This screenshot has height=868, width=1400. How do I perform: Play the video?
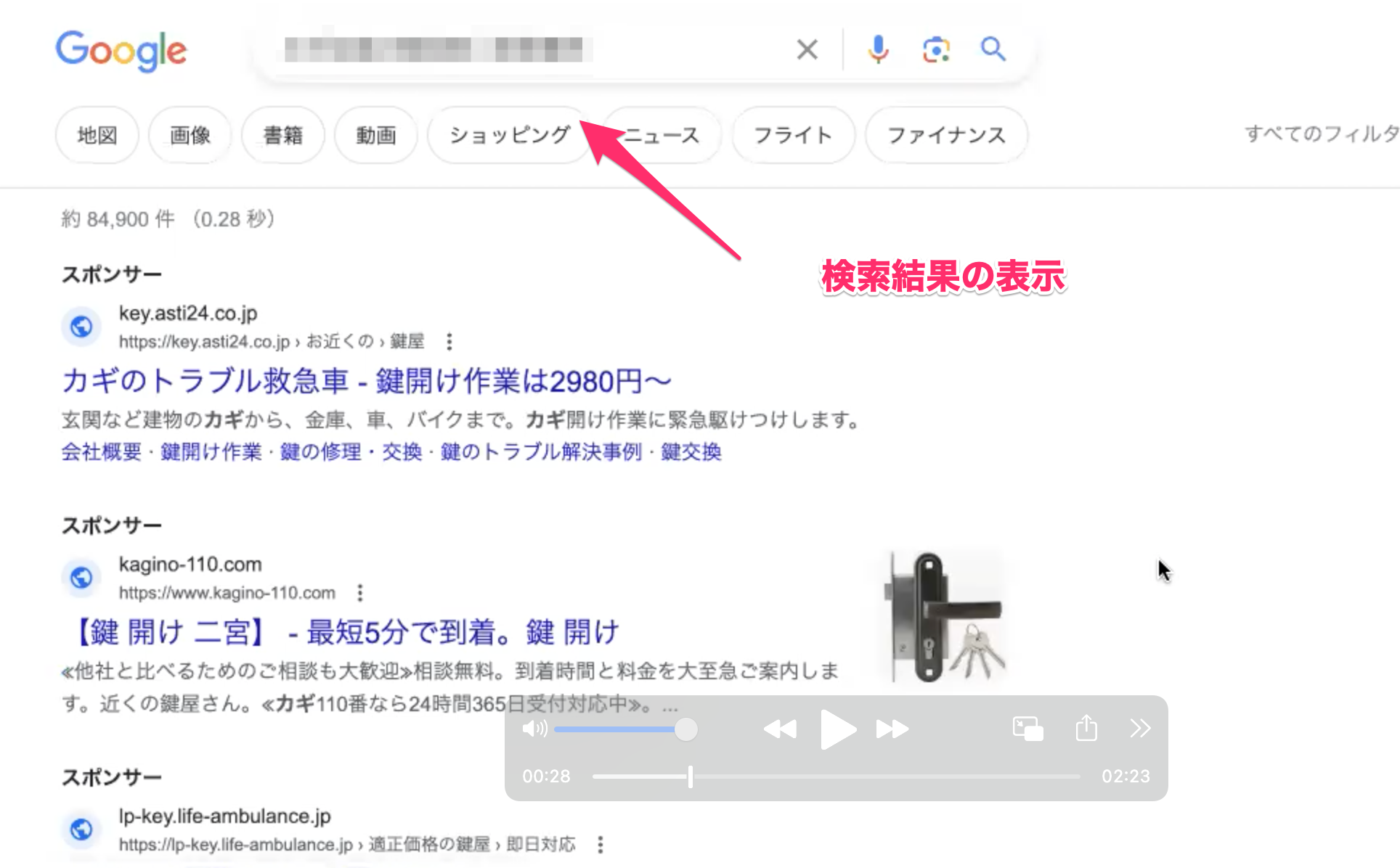[837, 729]
